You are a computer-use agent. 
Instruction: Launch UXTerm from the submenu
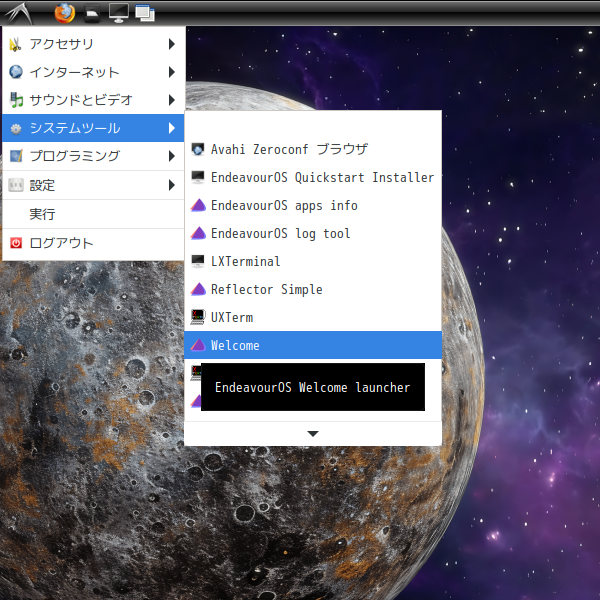313,317
